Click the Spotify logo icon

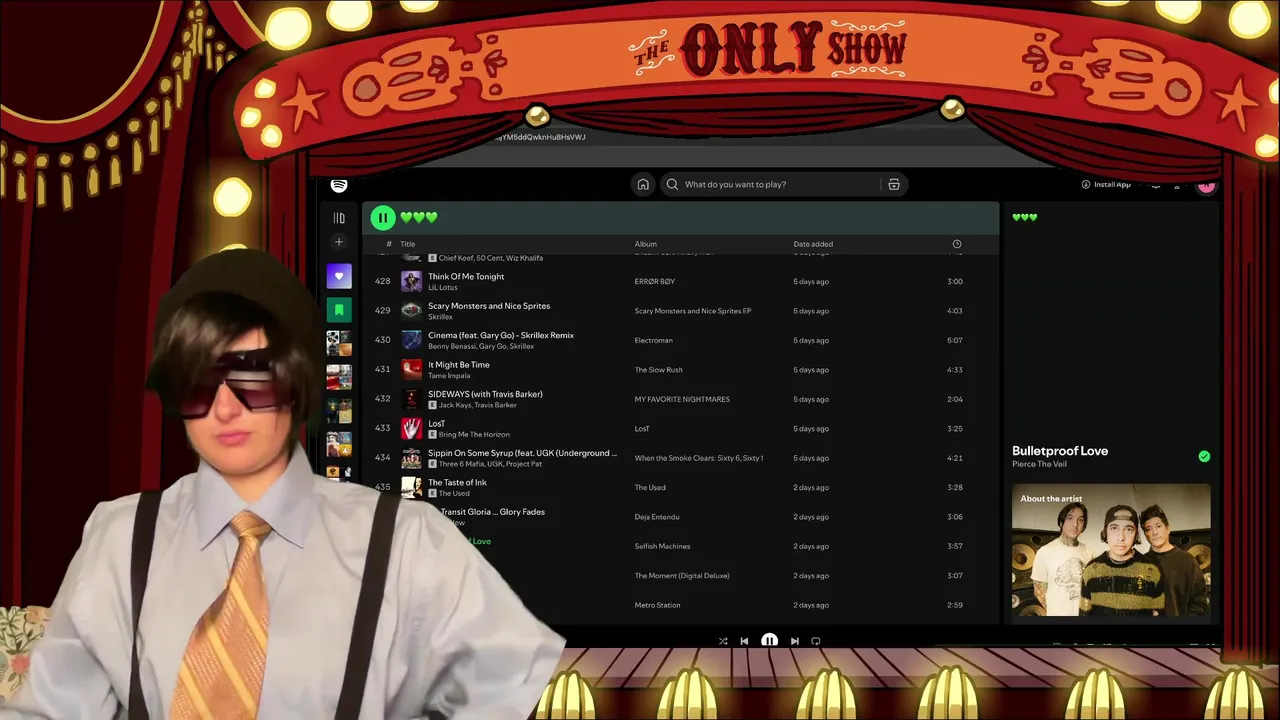click(339, 185)
